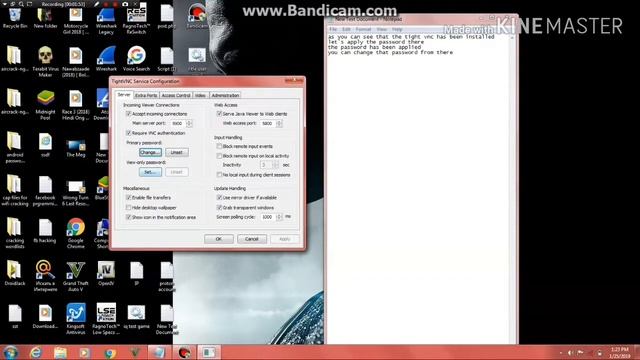Launch the Voice Search Google icon

136,59
